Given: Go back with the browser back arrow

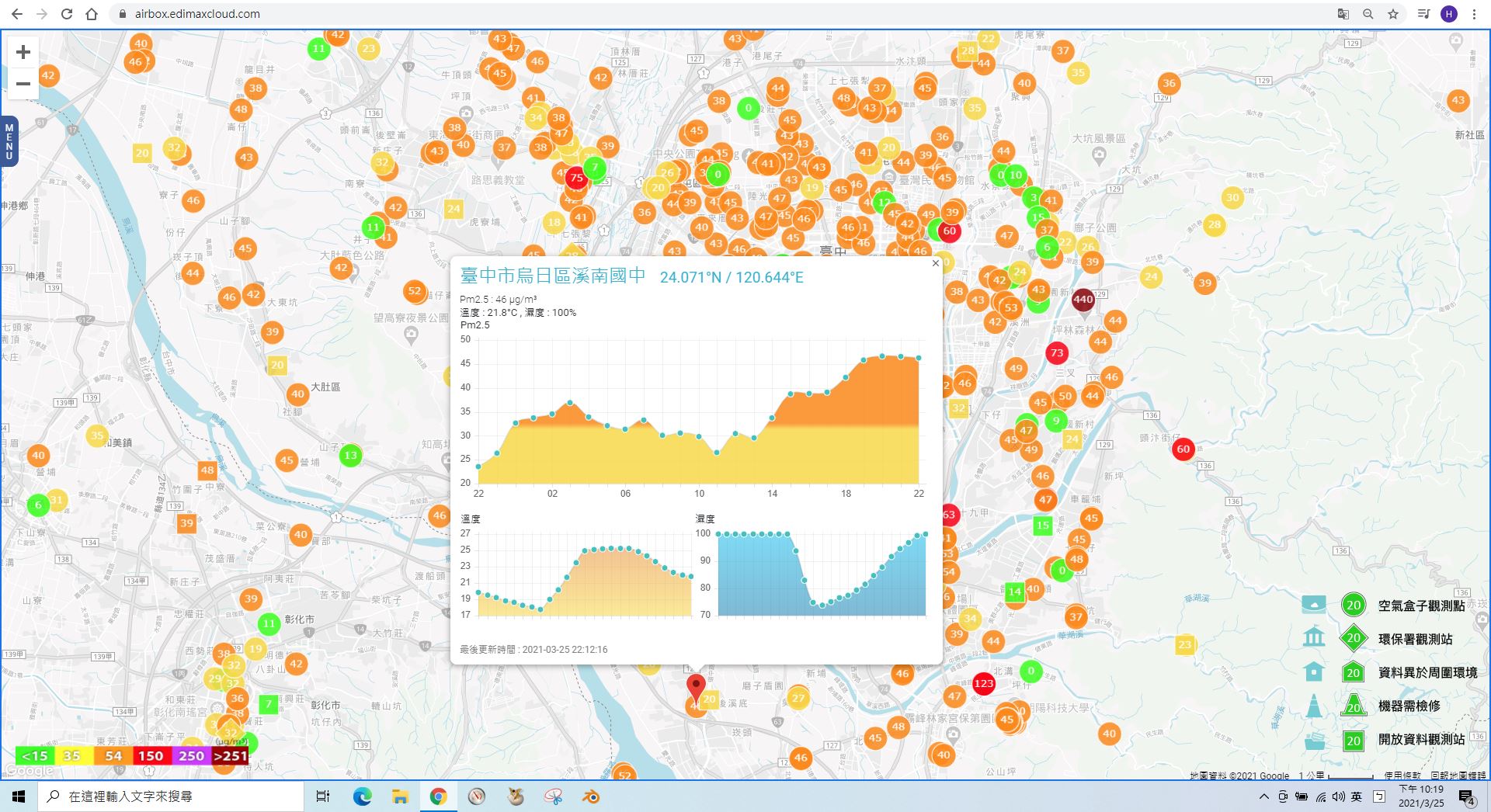Looking at the screenshot, I should (x=17, y=14).
